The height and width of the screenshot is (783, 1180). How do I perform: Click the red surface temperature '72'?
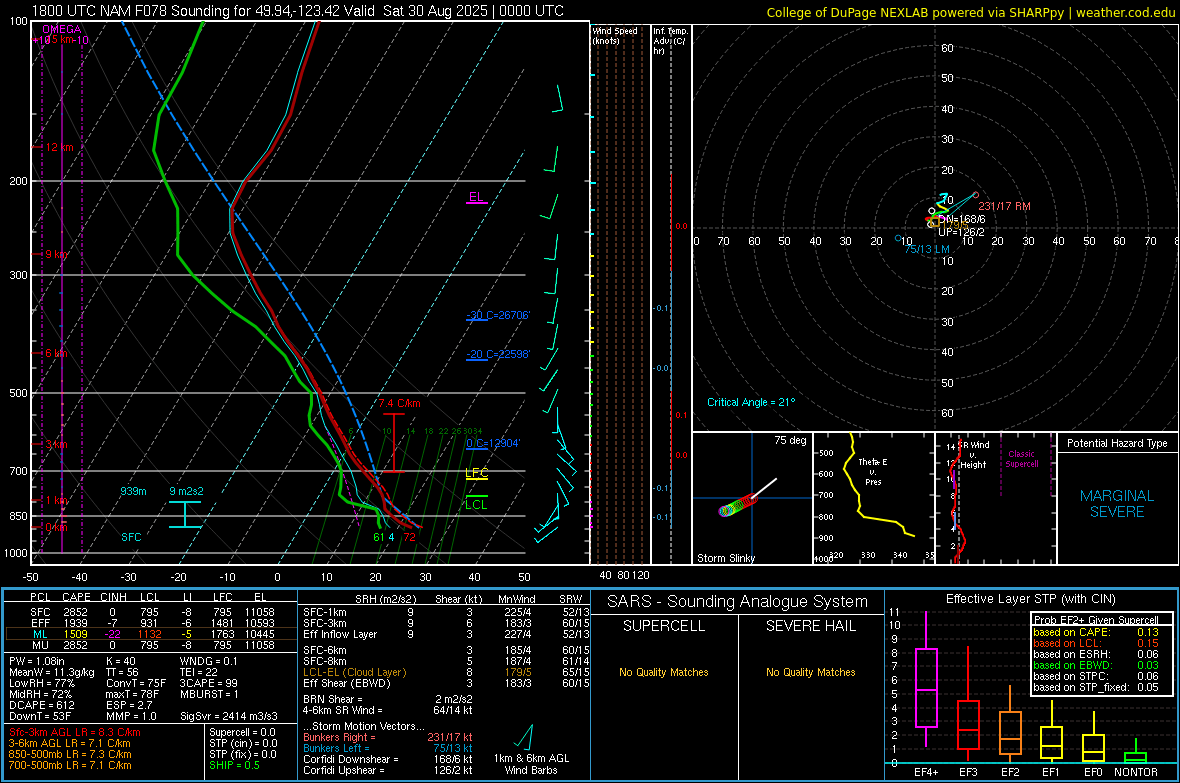pos(409,537)
